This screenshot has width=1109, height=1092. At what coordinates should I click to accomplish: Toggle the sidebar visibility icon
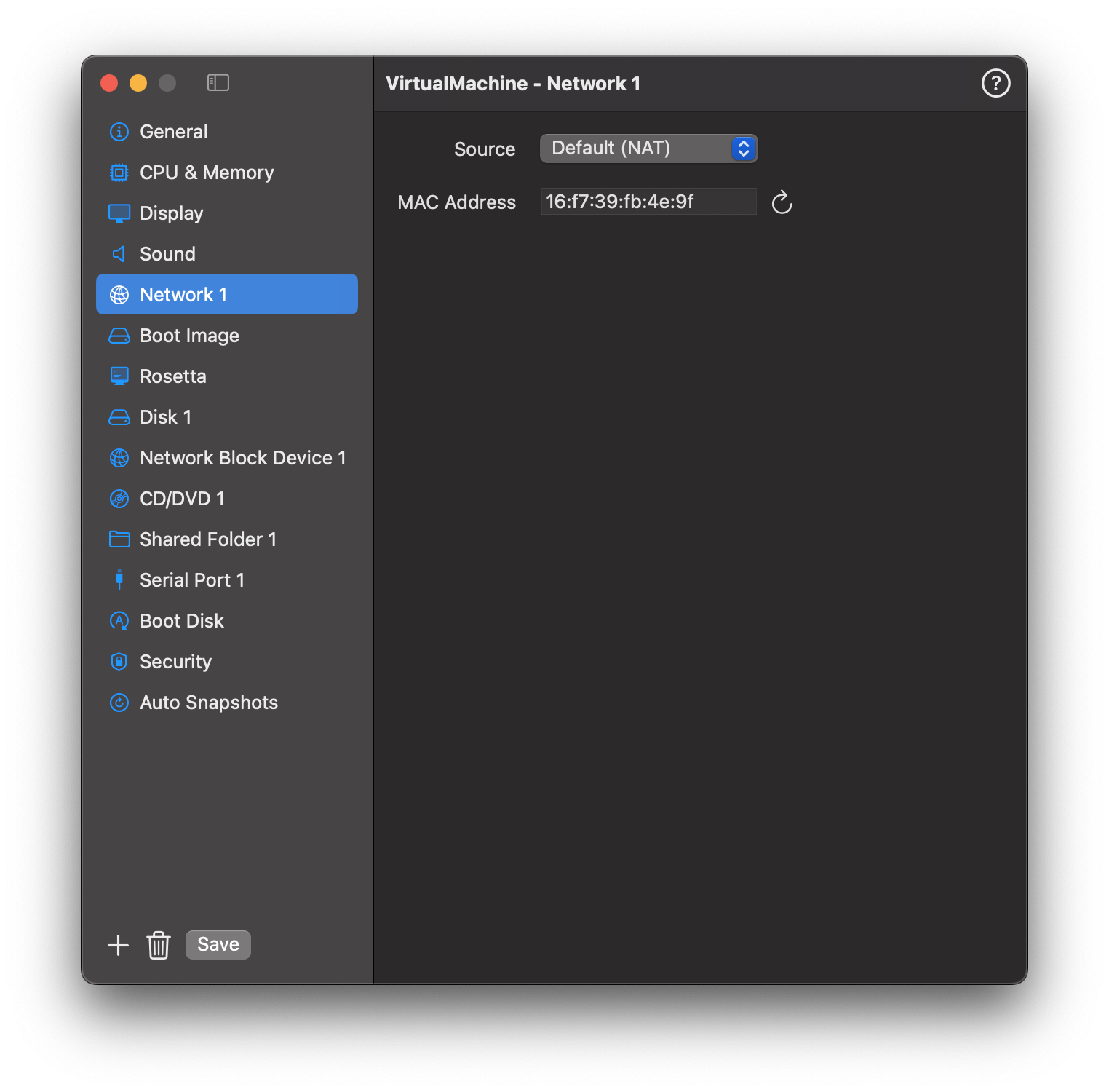pos(218,83)
